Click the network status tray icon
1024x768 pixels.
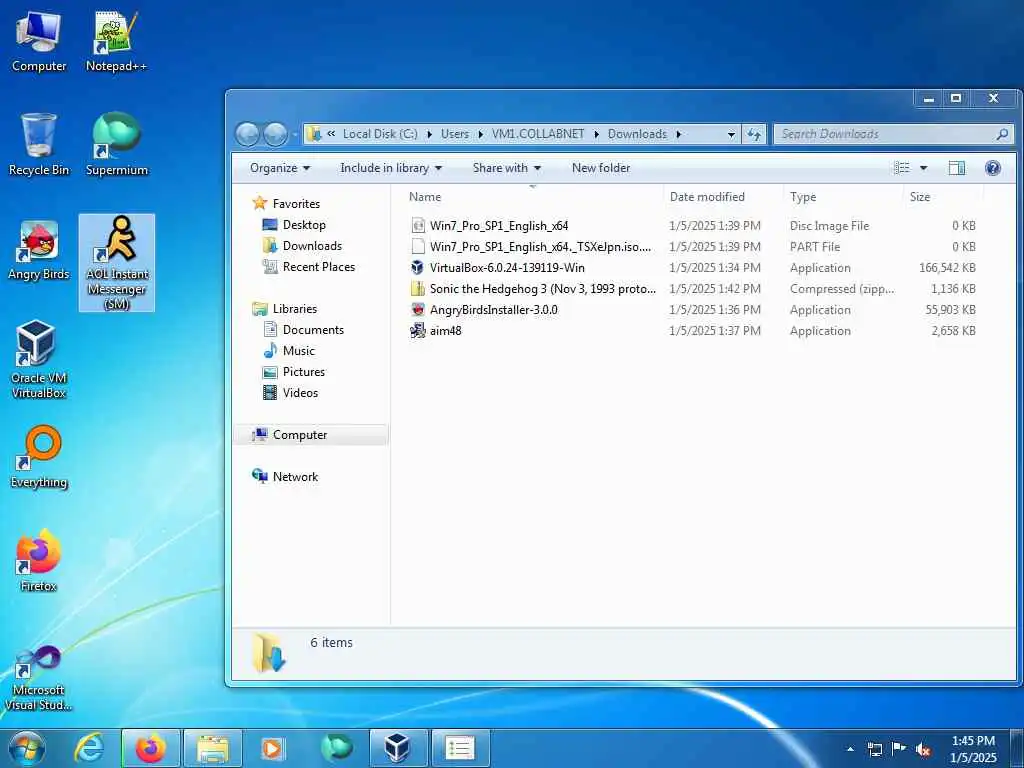coord(875,749)
